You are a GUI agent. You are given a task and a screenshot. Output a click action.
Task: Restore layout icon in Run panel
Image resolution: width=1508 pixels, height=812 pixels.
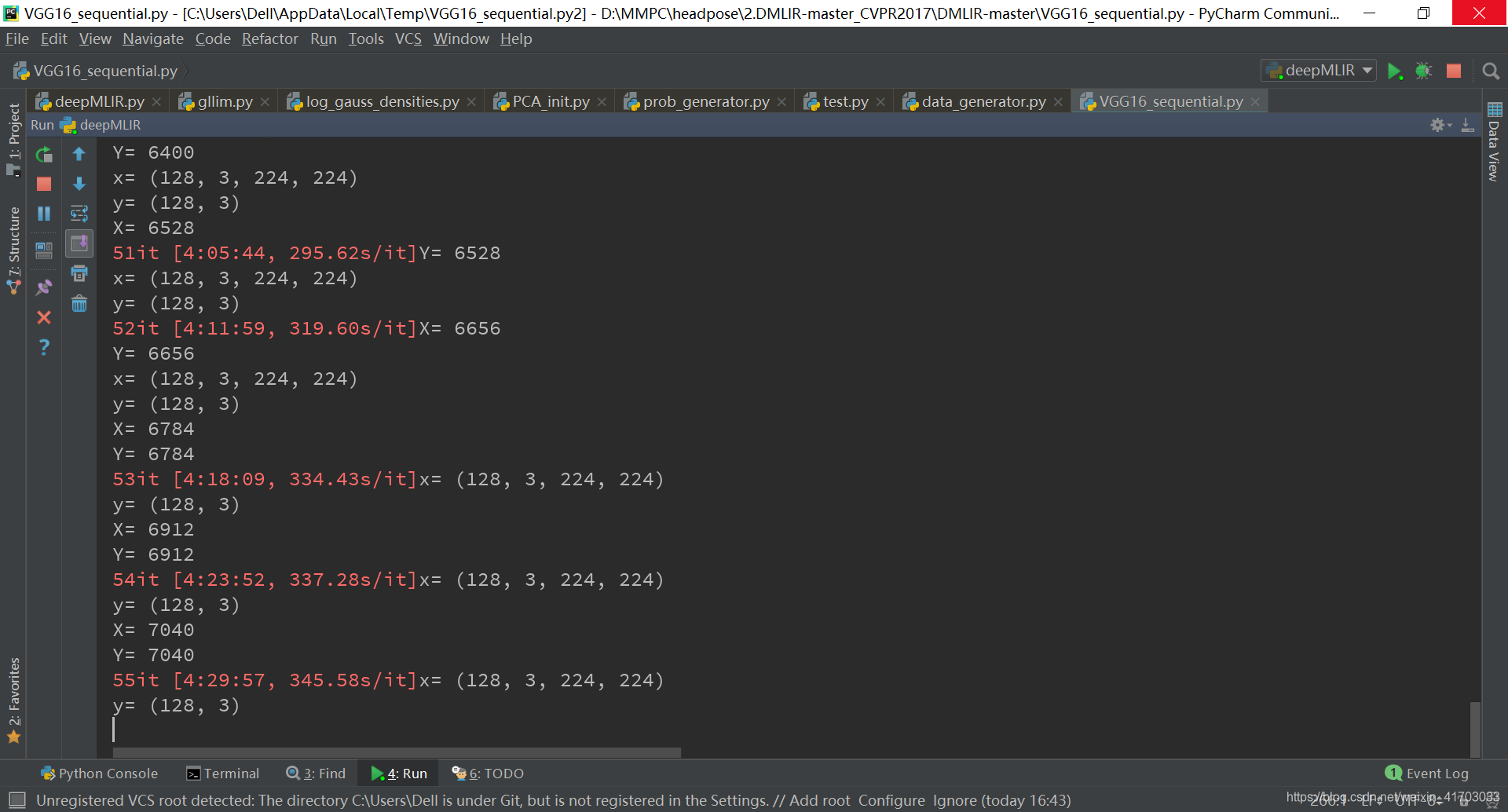[44, 251]
